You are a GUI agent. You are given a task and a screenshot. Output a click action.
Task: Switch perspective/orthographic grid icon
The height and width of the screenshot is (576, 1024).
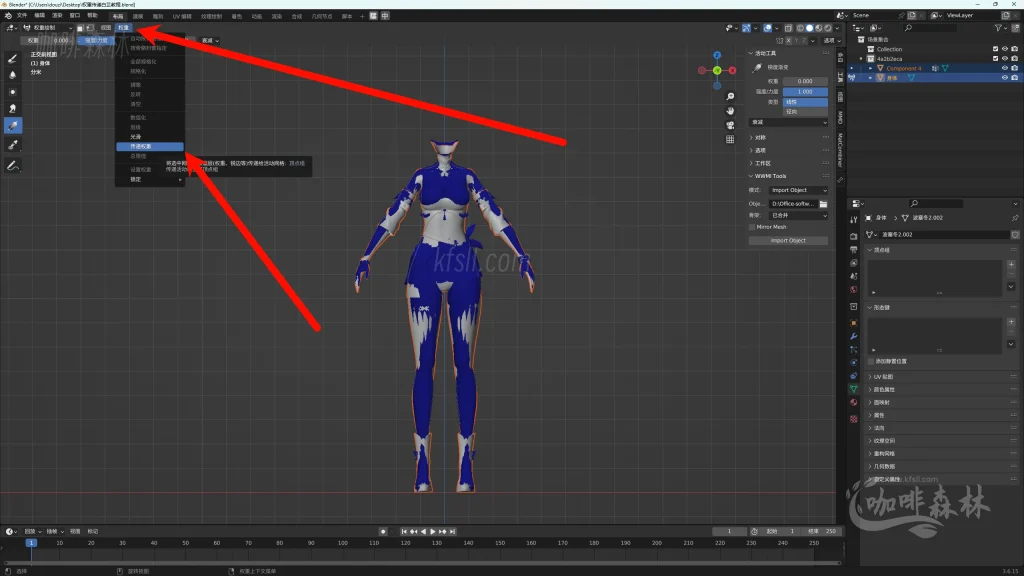point(730,139)
